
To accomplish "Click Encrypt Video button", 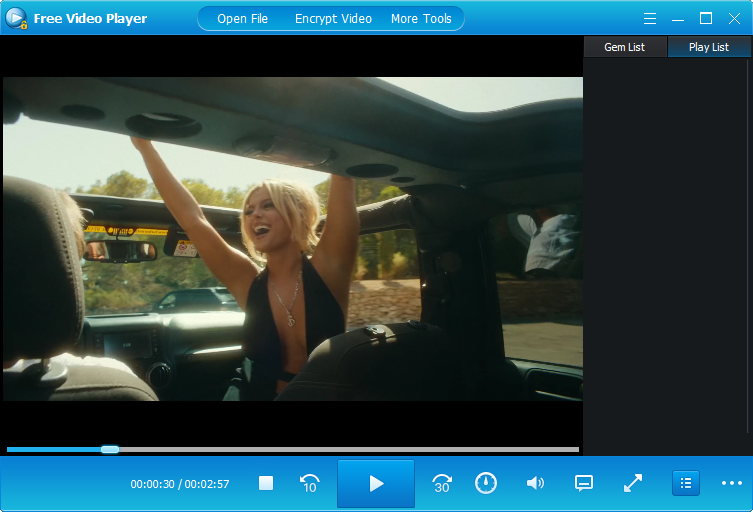I will (333, 19).
